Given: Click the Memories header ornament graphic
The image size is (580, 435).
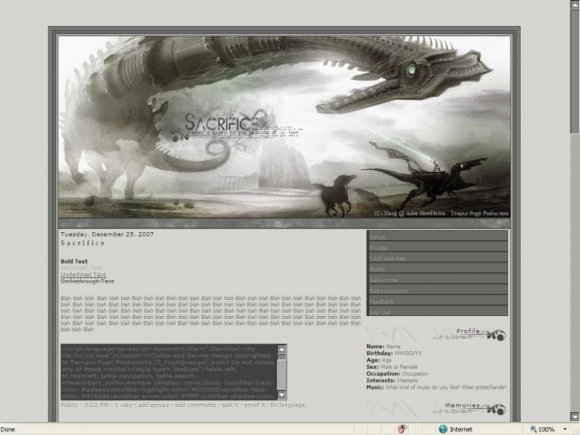Looking at the screenshot, I should (x=469, y=408).
